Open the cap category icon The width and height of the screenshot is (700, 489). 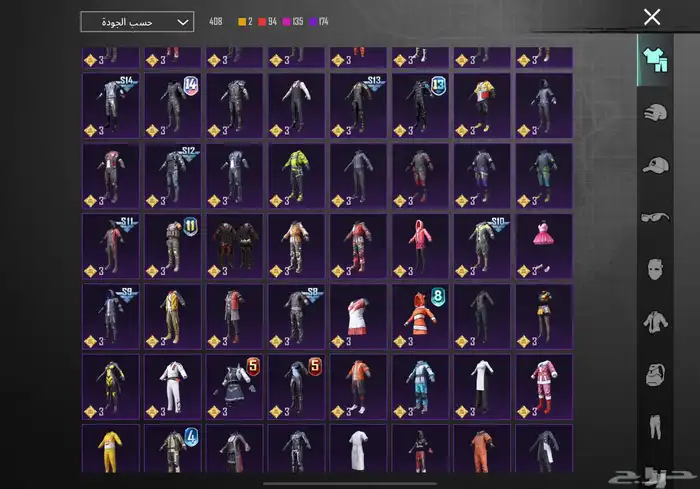coord(654,164)
